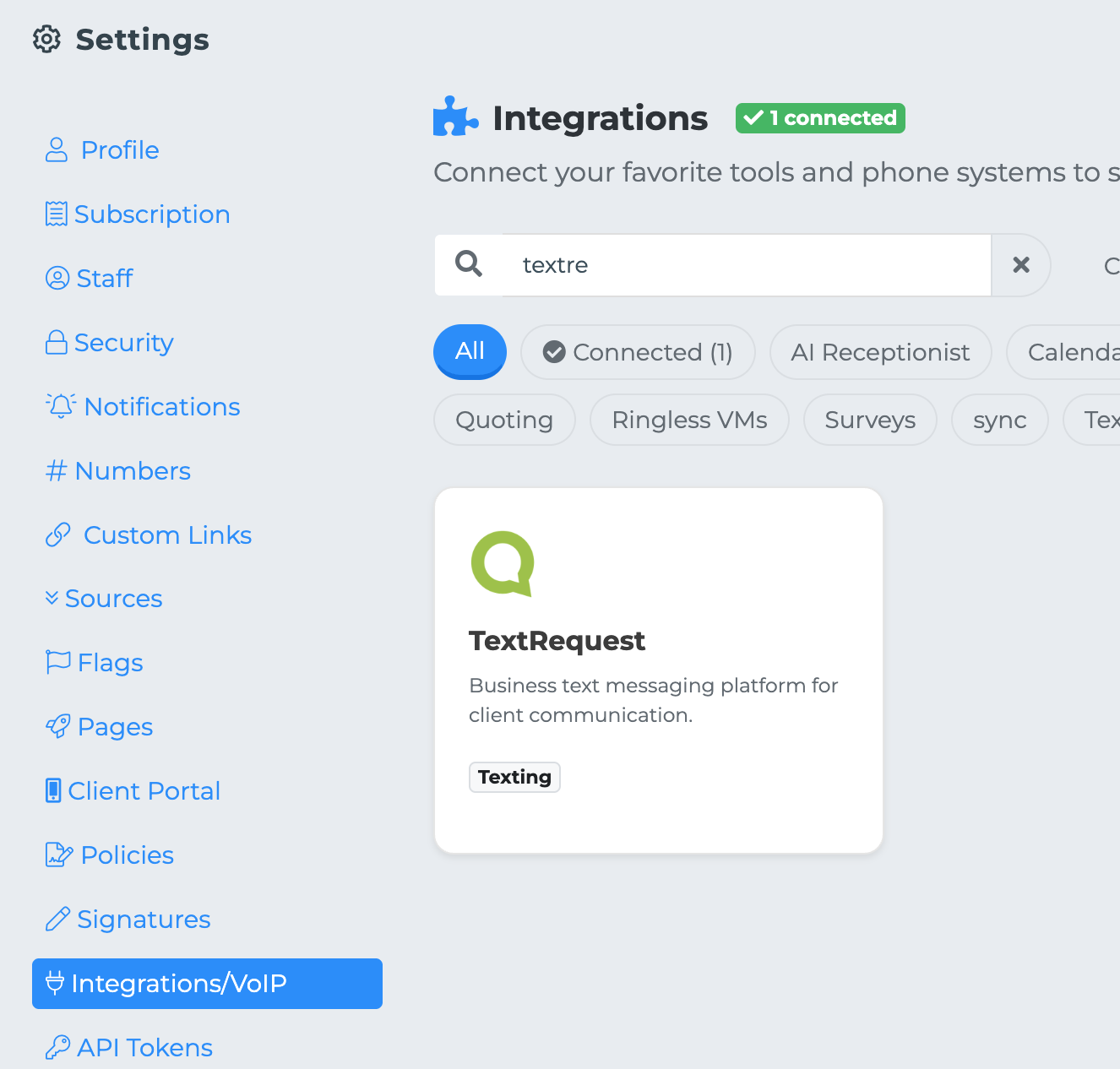Select the AI Receptionist filter chip
Viewport: 1120px width, 1069px height.
[880, 352]
